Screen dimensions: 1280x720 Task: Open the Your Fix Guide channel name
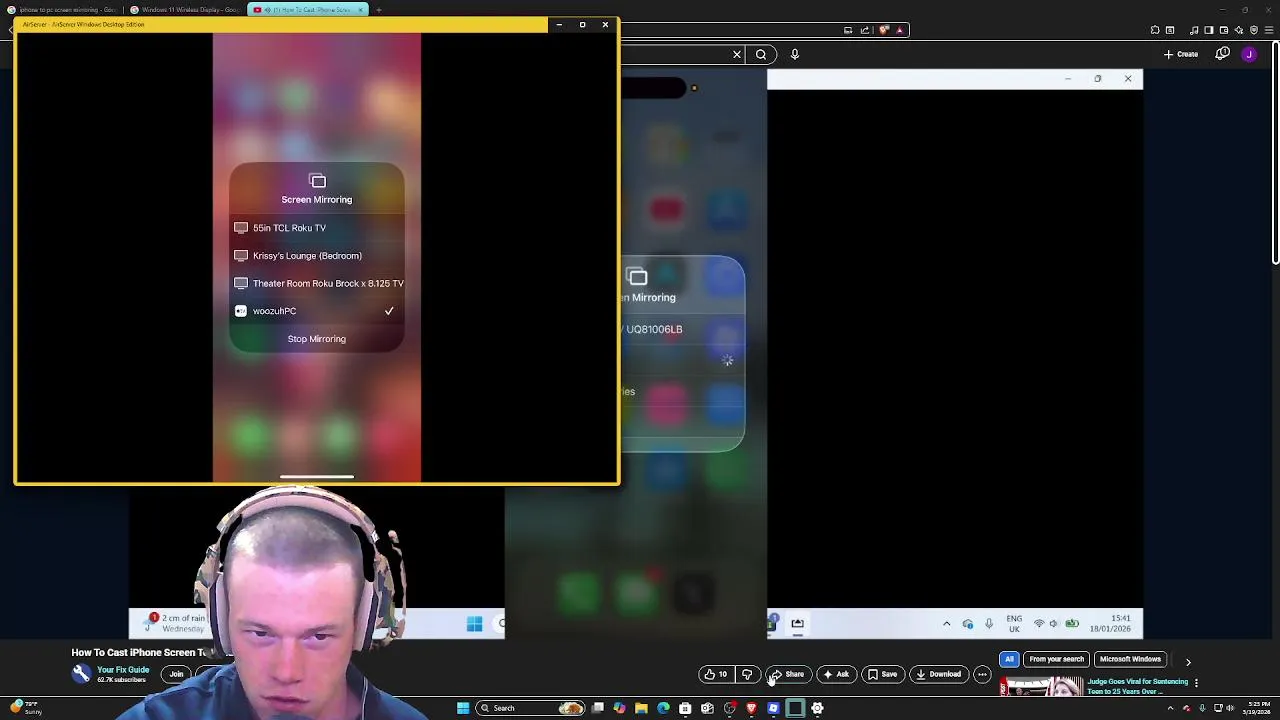pos(123,670)
